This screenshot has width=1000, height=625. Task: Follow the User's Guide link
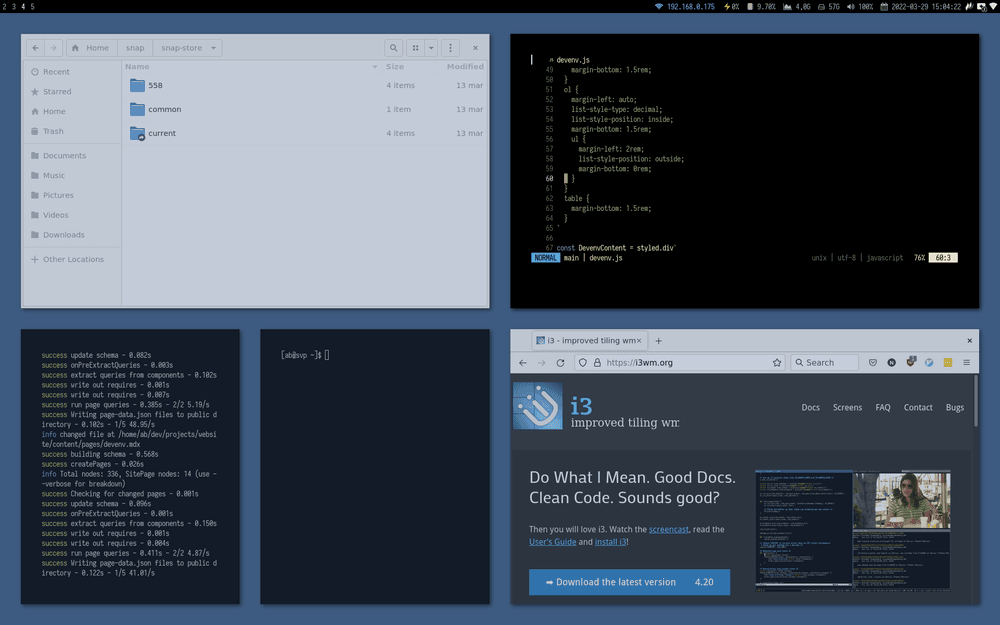[x=552, y=542]
